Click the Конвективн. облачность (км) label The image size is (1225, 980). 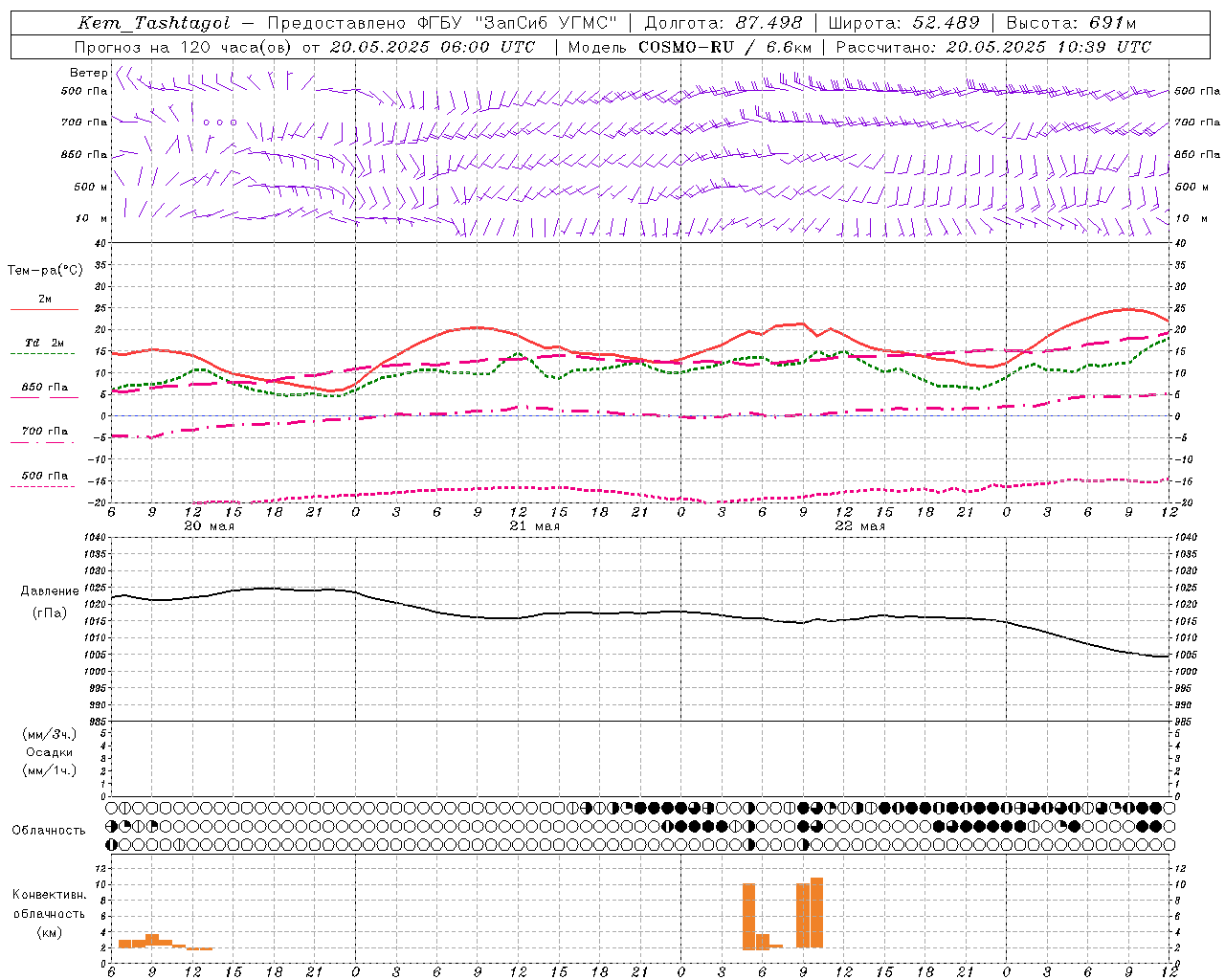tap(49, 913)
